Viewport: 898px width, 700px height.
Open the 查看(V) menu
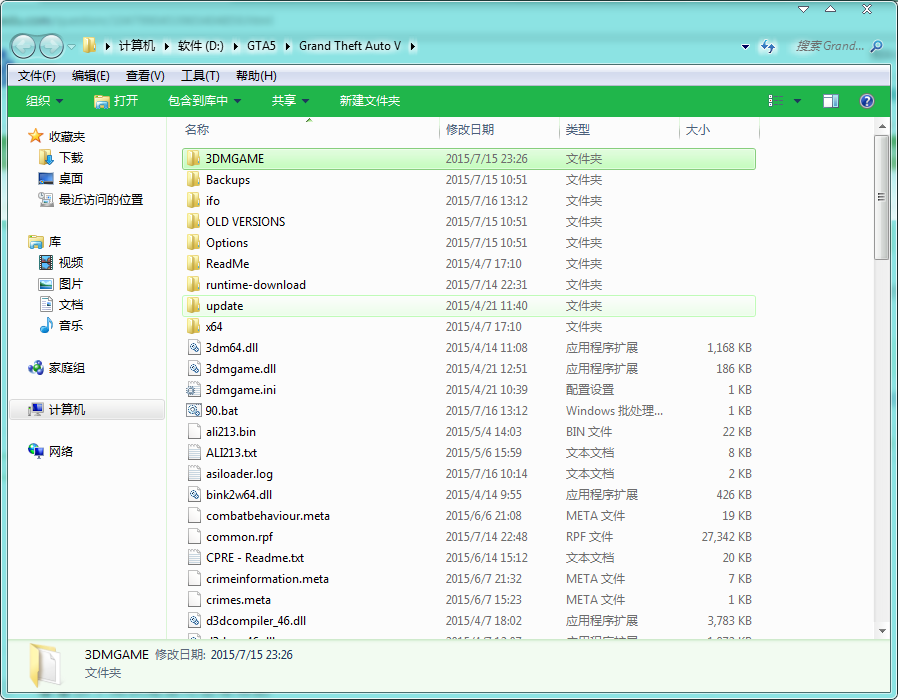click(x=145, y=76)
